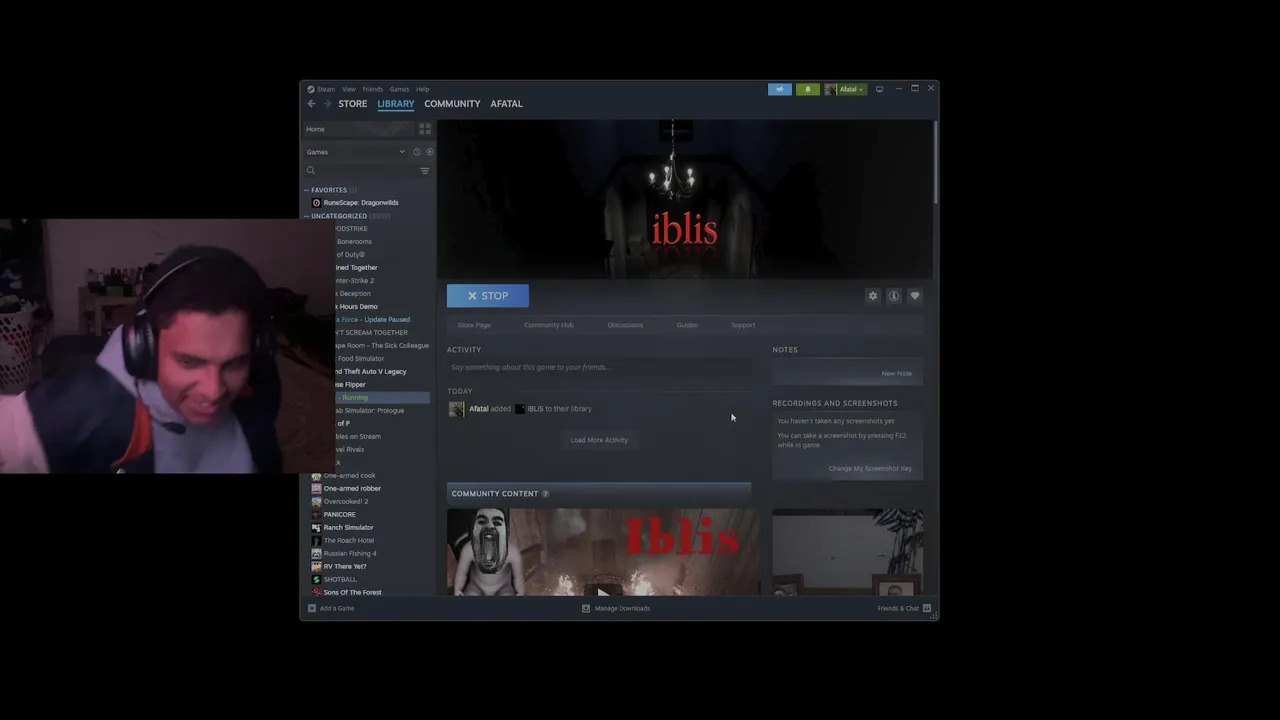The width and height of the screenshot is (1280, 720).
Task: Open the Store Page link
Action: 474,325
